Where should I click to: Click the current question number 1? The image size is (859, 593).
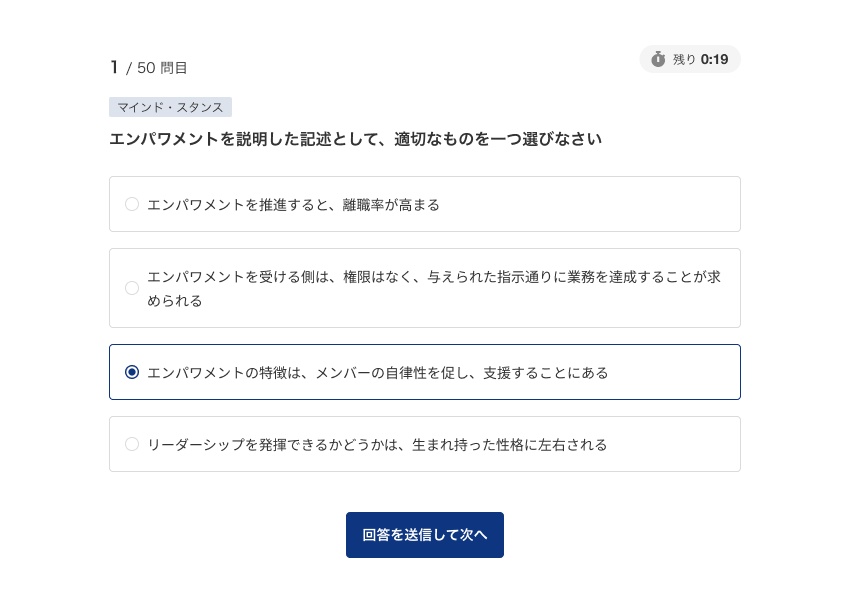coord(114,67)
